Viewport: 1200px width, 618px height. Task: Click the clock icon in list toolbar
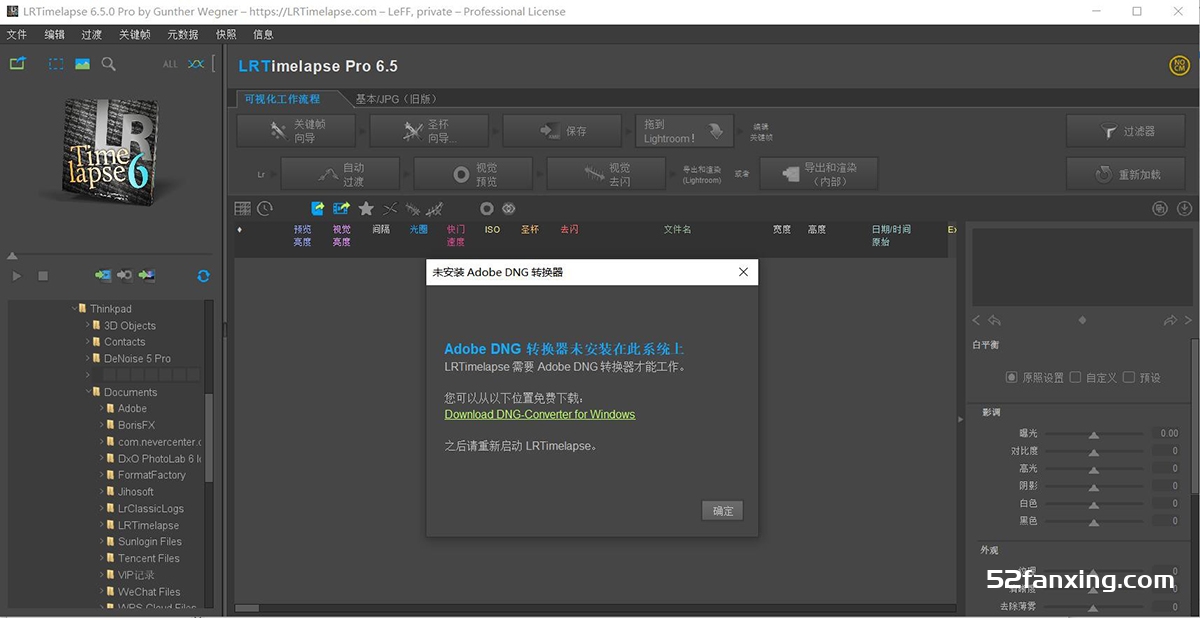(265, 209)
